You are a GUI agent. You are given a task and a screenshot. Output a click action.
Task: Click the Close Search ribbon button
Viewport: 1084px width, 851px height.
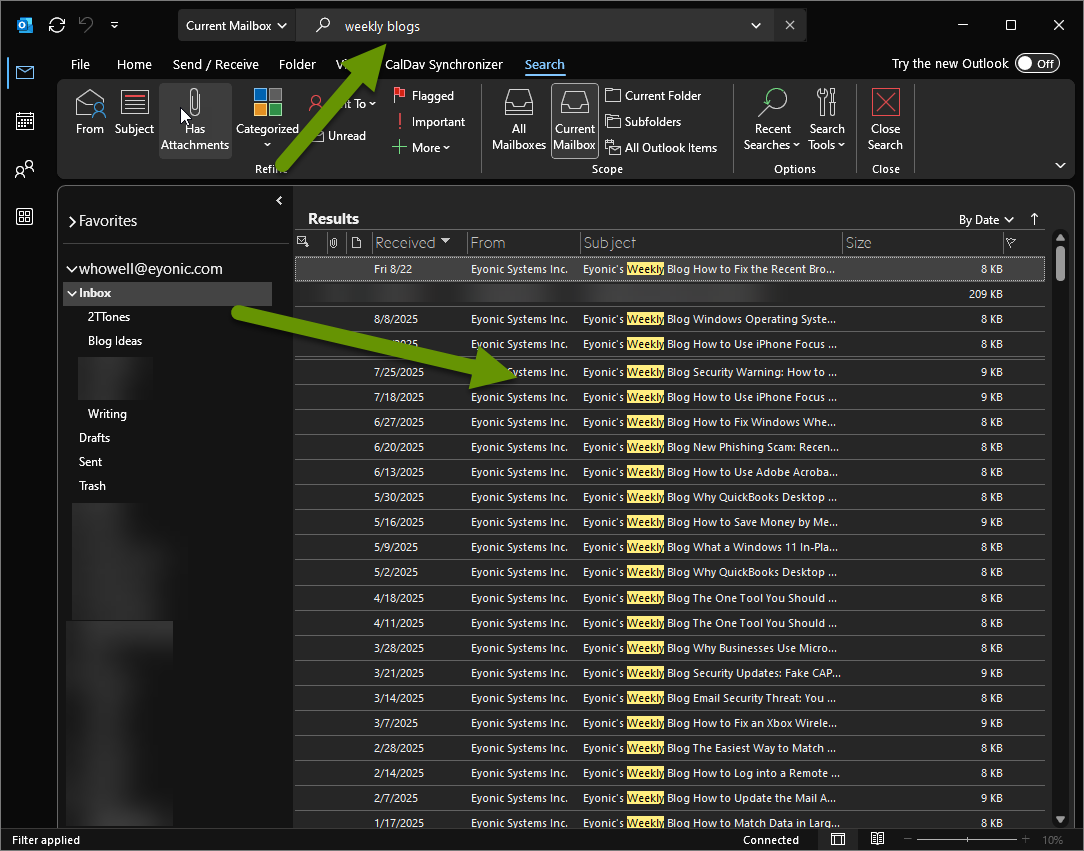[886, 120]
